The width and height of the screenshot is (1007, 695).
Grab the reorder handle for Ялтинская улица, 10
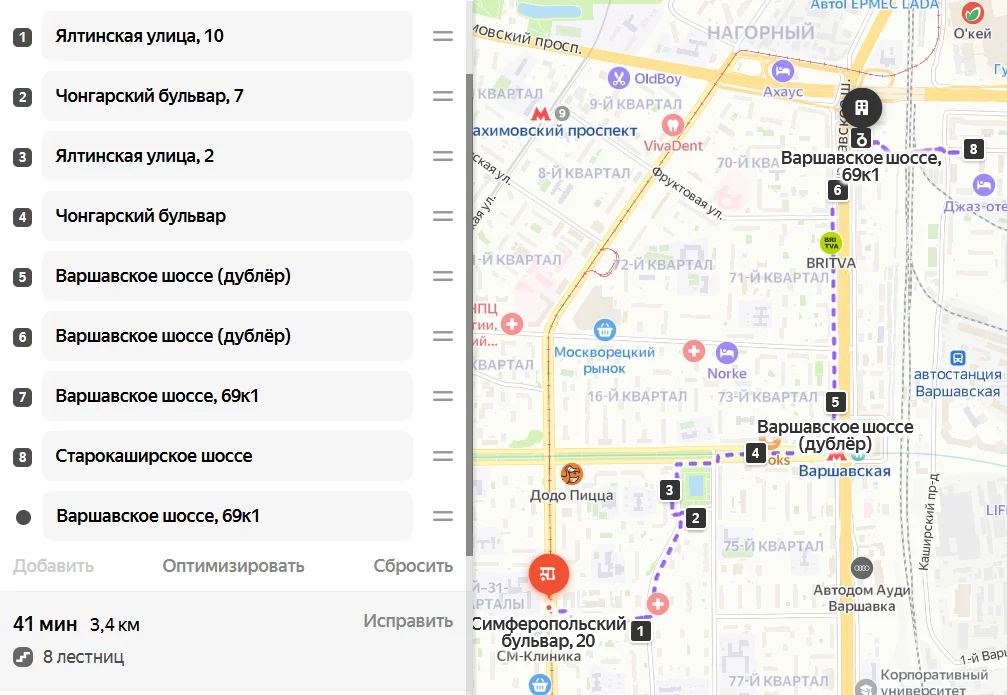pyautogui.click(x=442, y=37)
